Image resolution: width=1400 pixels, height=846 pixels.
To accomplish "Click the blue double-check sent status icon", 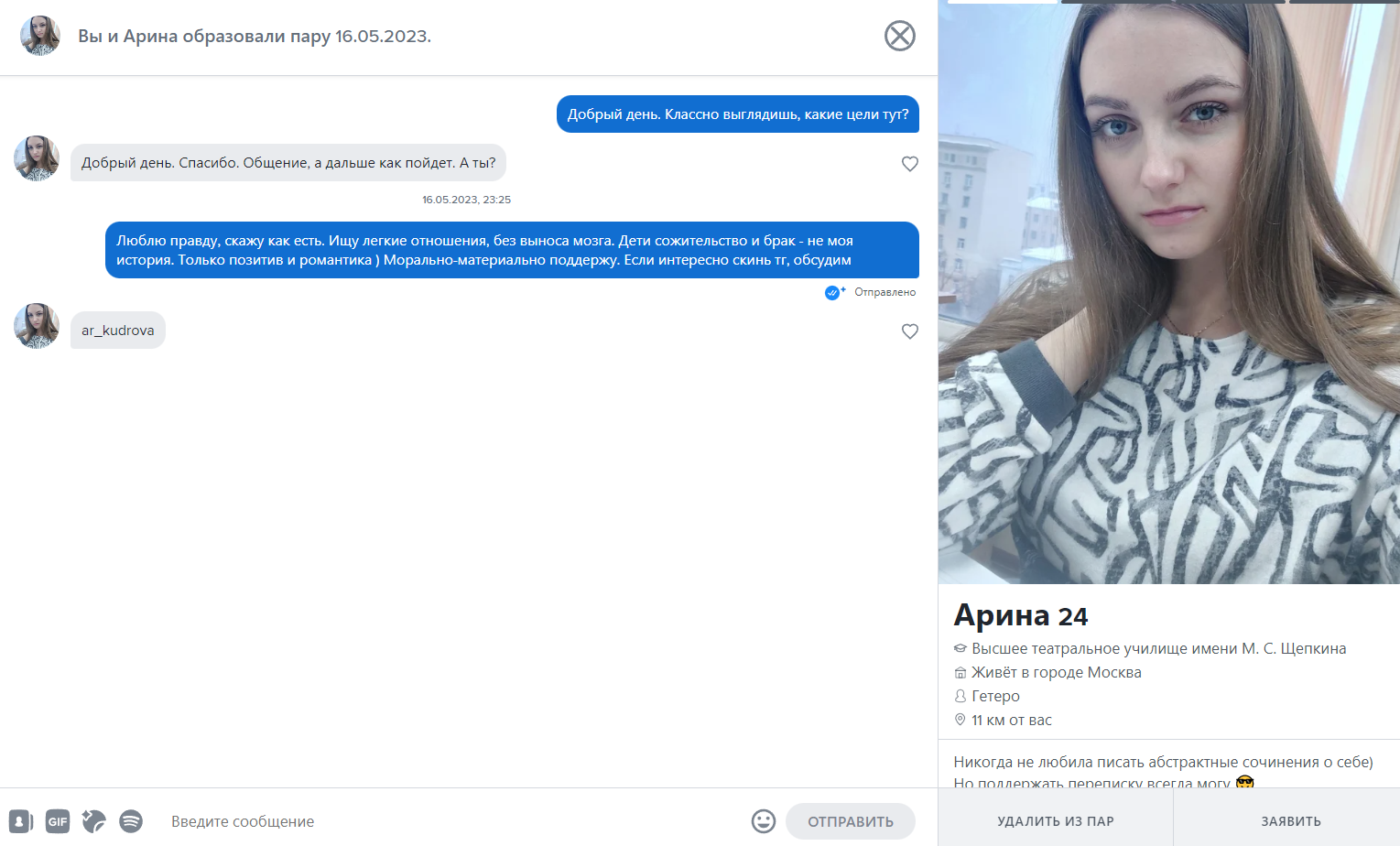I will tap(834, 292).
